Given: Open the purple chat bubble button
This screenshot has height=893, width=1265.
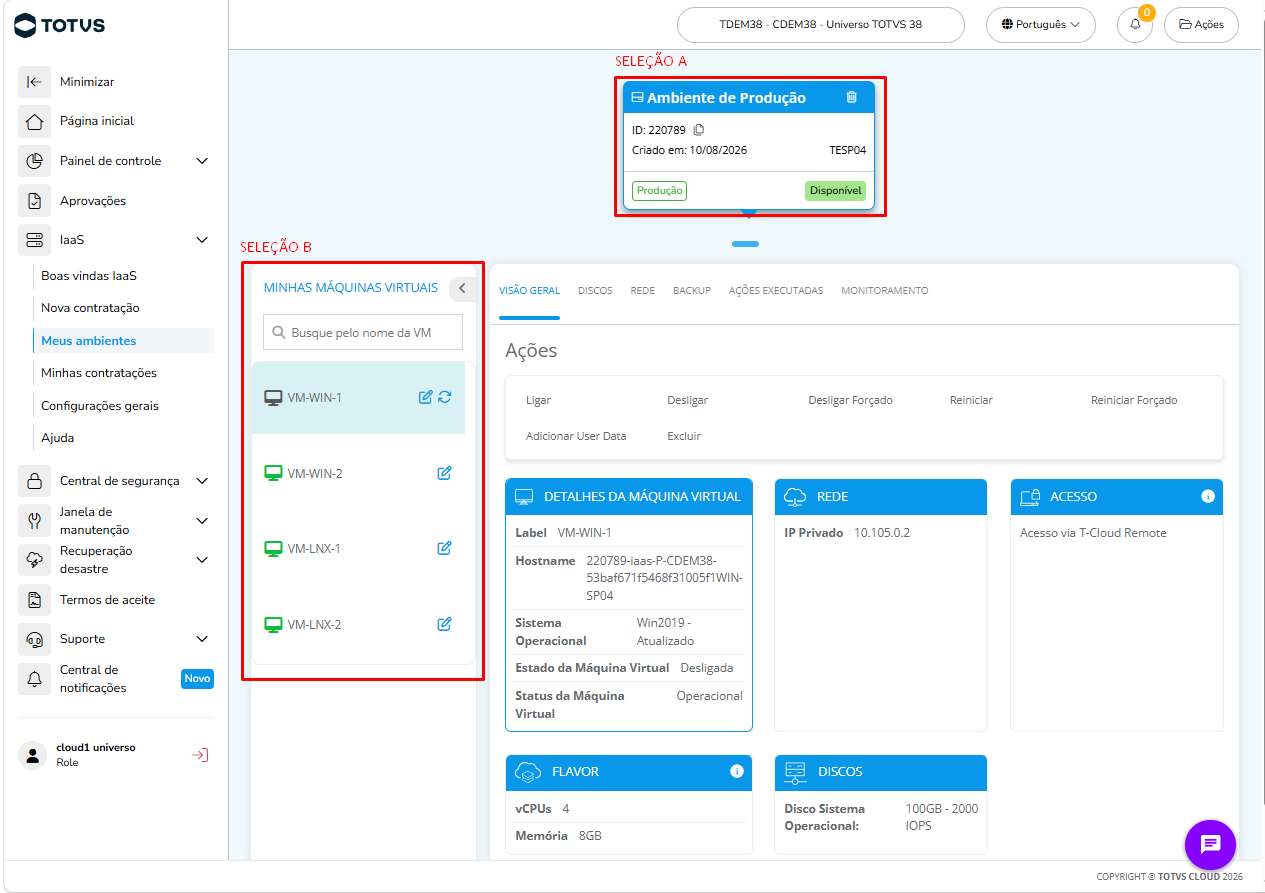Looking at the screenshot, I should [x=1211, y=844].
